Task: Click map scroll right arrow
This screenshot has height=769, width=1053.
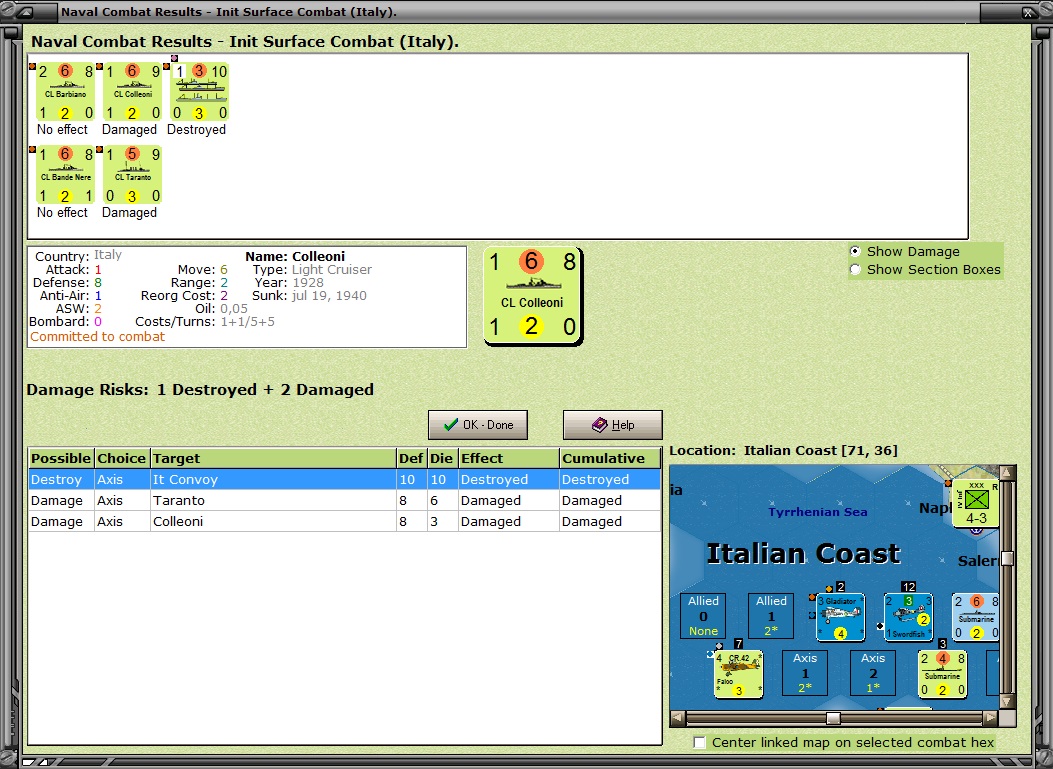Action: coord(991,718)
